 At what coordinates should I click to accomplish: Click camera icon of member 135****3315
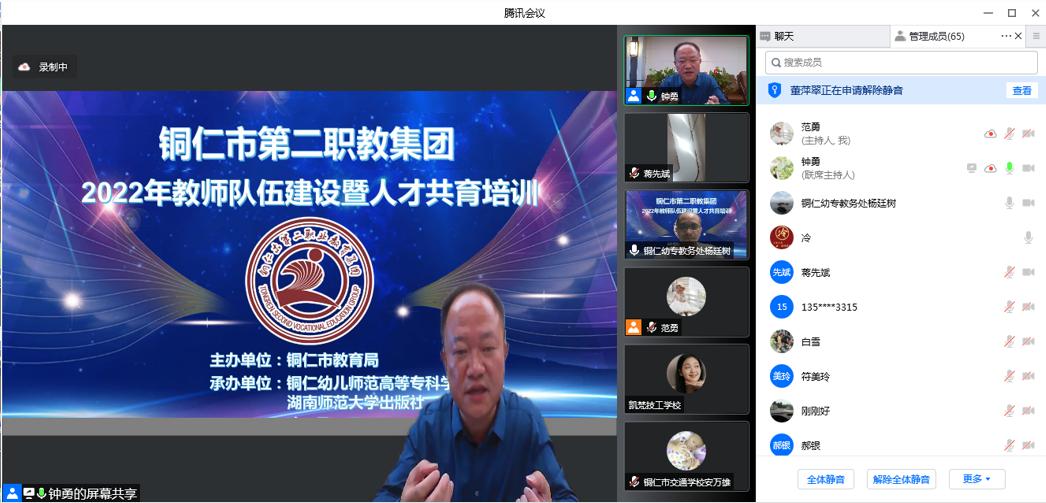(x=1028, y=307)
